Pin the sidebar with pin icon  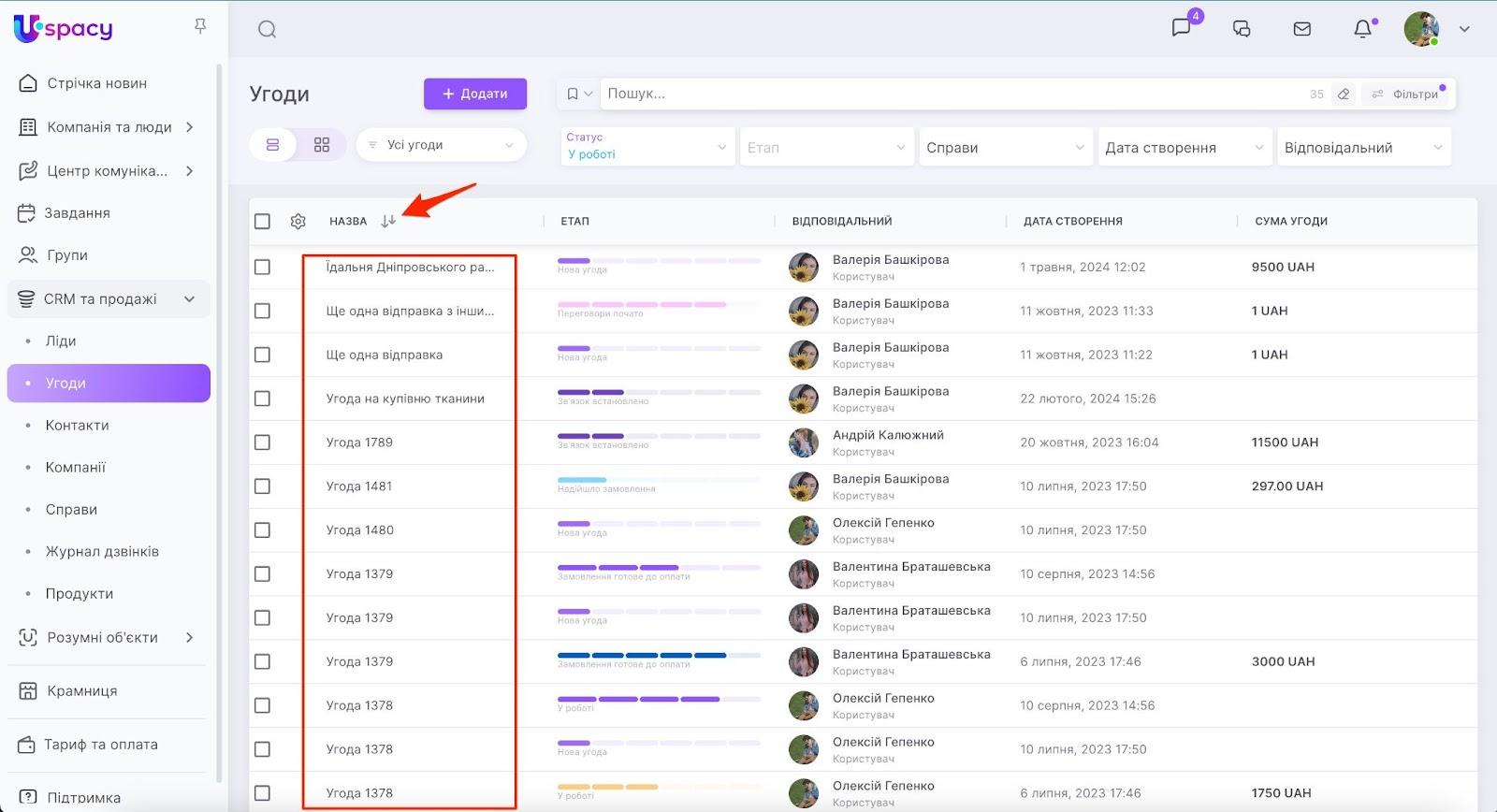(x=199, y=26)
